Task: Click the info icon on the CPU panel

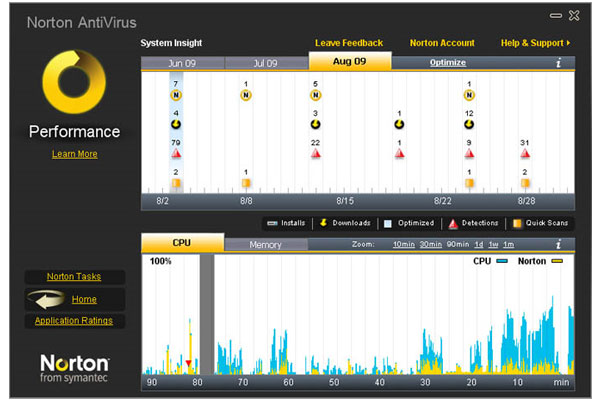Action: tap(559, 244)
